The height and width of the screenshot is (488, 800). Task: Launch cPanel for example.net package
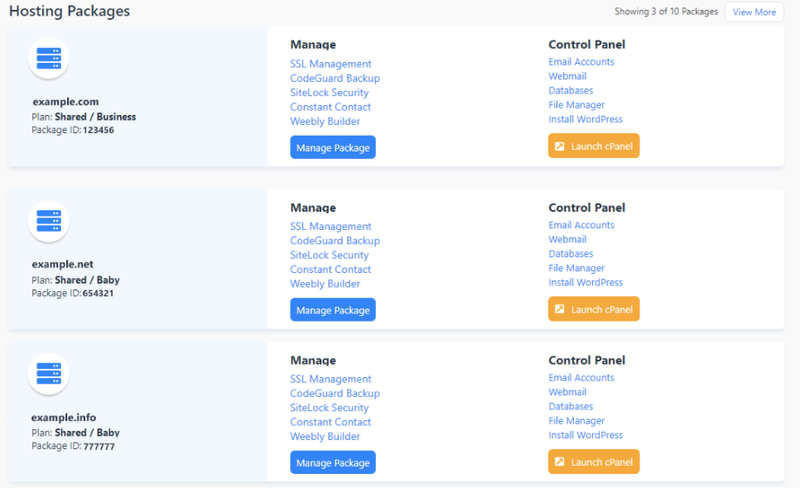(593, 309)
